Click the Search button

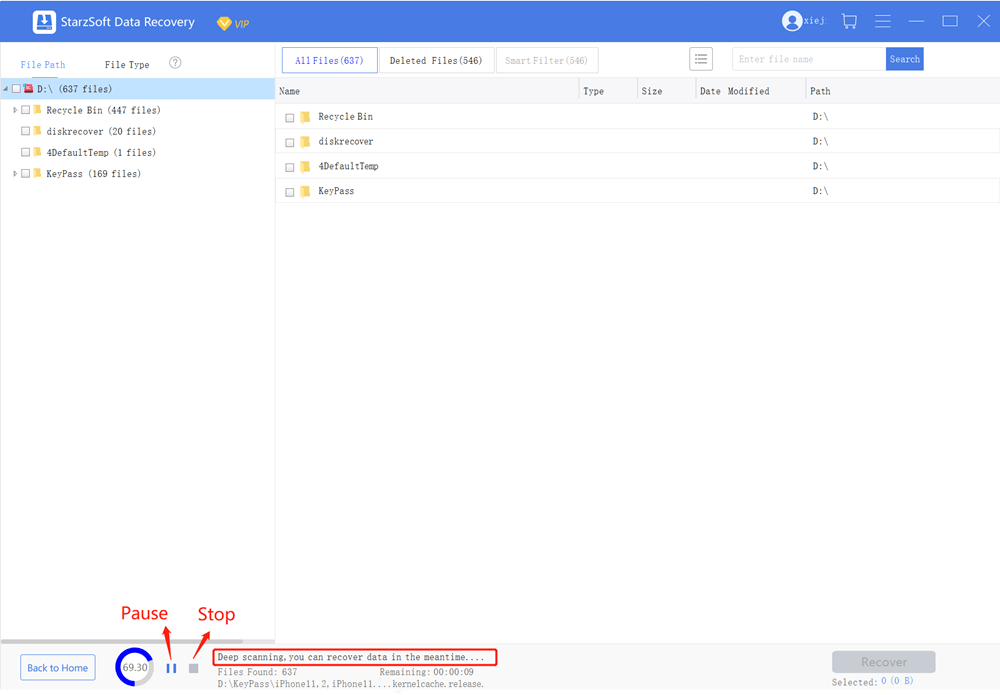coord(904,59)
